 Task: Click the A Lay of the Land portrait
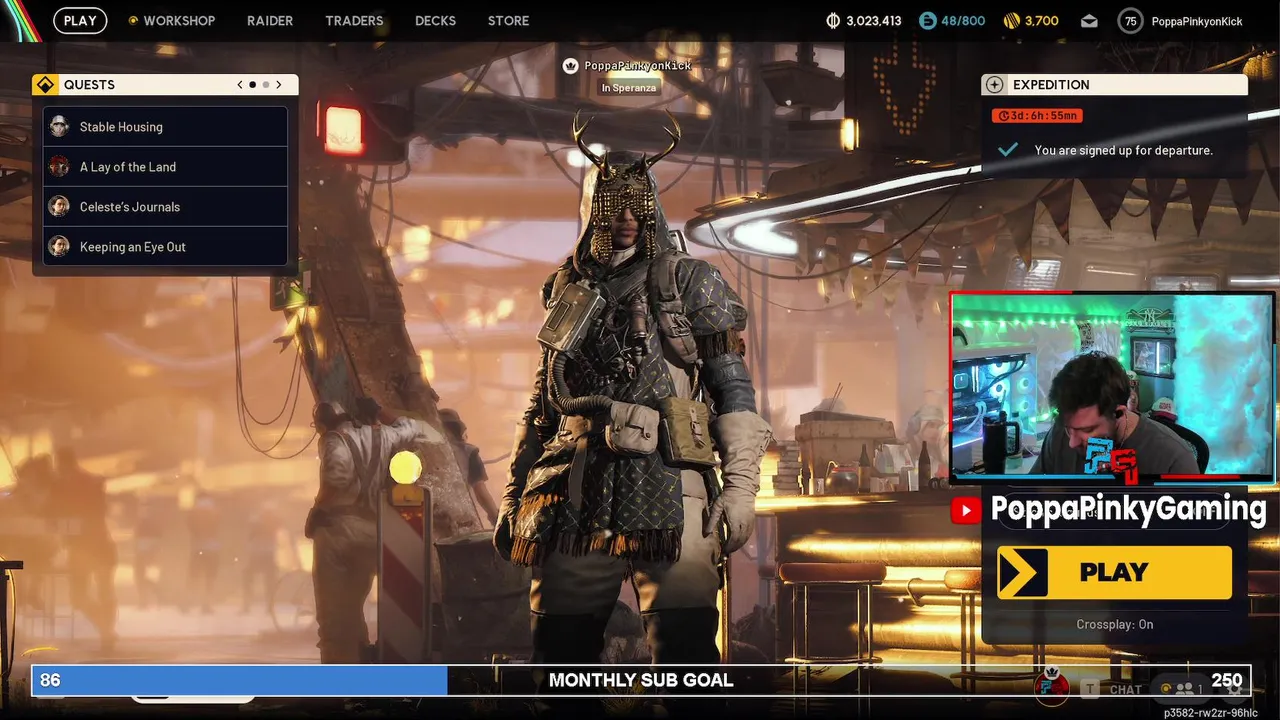point(60,167)
